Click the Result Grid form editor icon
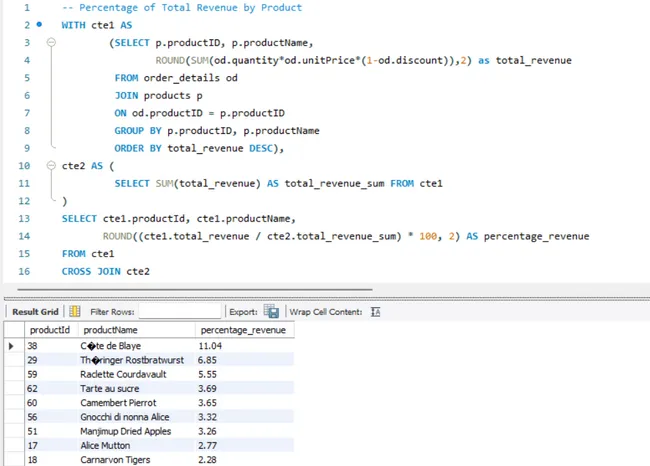This screenshot has width=650, height=466. click(75, 311)
